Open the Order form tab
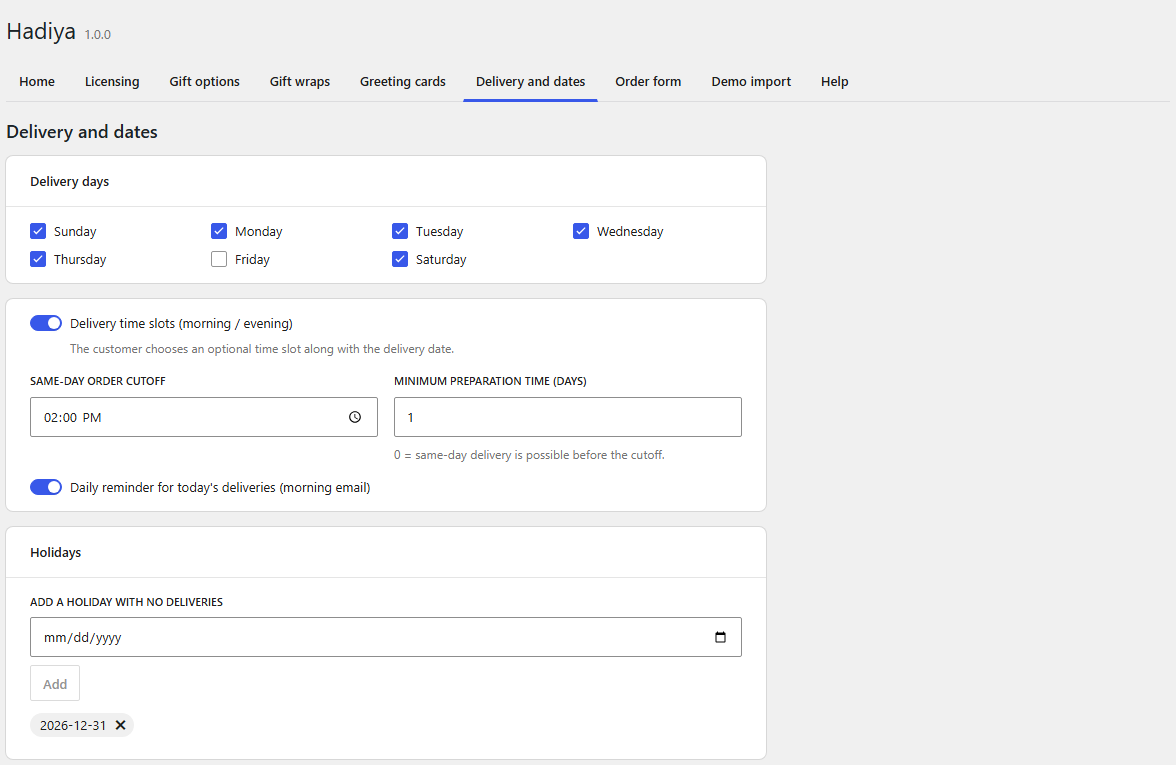The height and width of the screenshot is (765, 1176). pyautogui.click(x=648, y=82)
